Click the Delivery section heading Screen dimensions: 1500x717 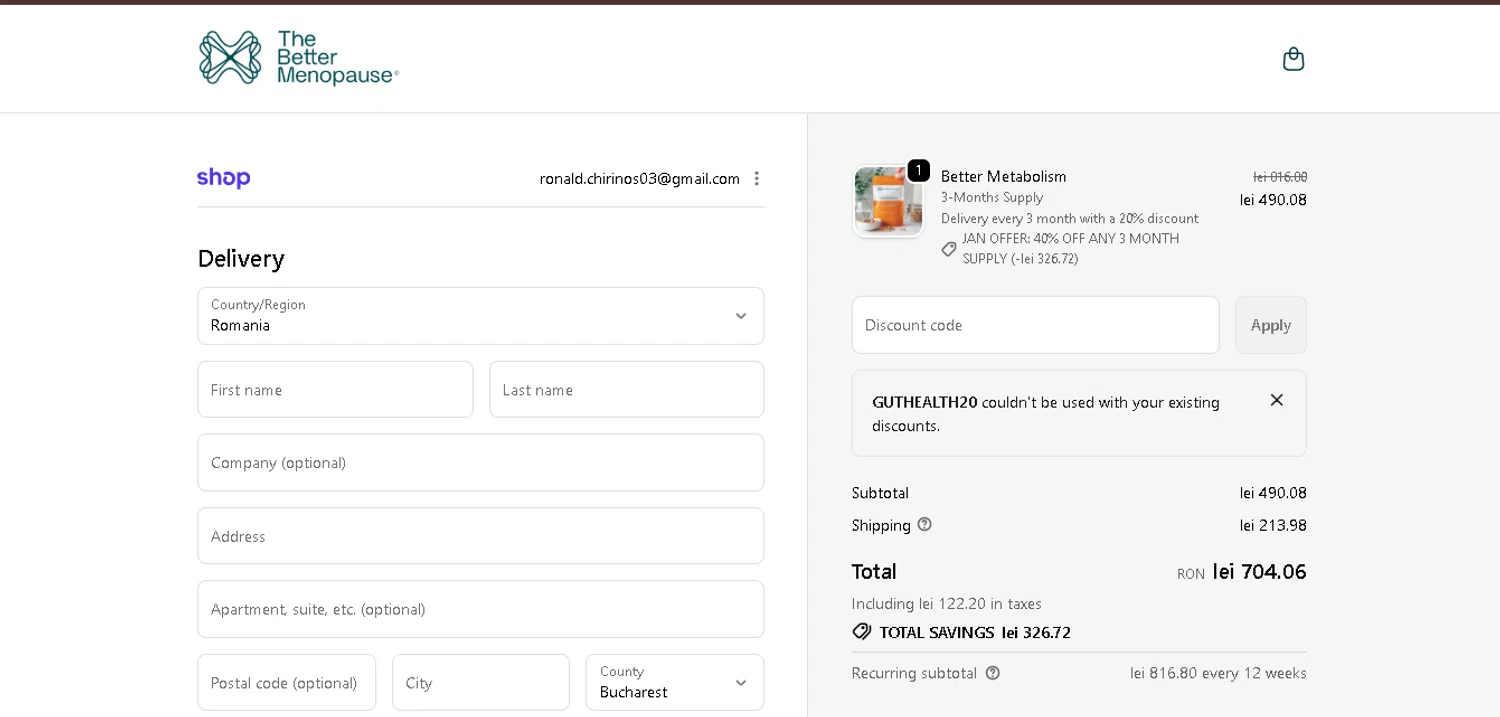241,258
